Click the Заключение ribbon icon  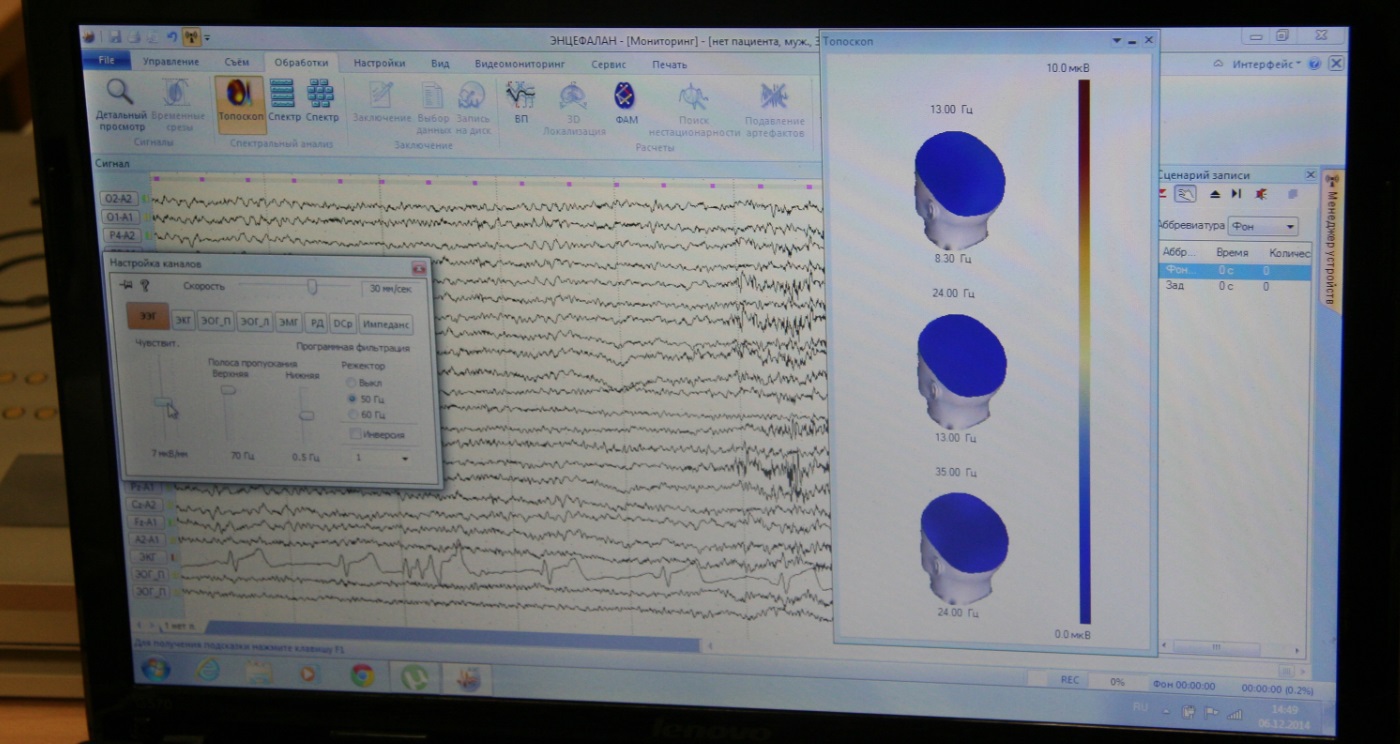tap(381, 103)
